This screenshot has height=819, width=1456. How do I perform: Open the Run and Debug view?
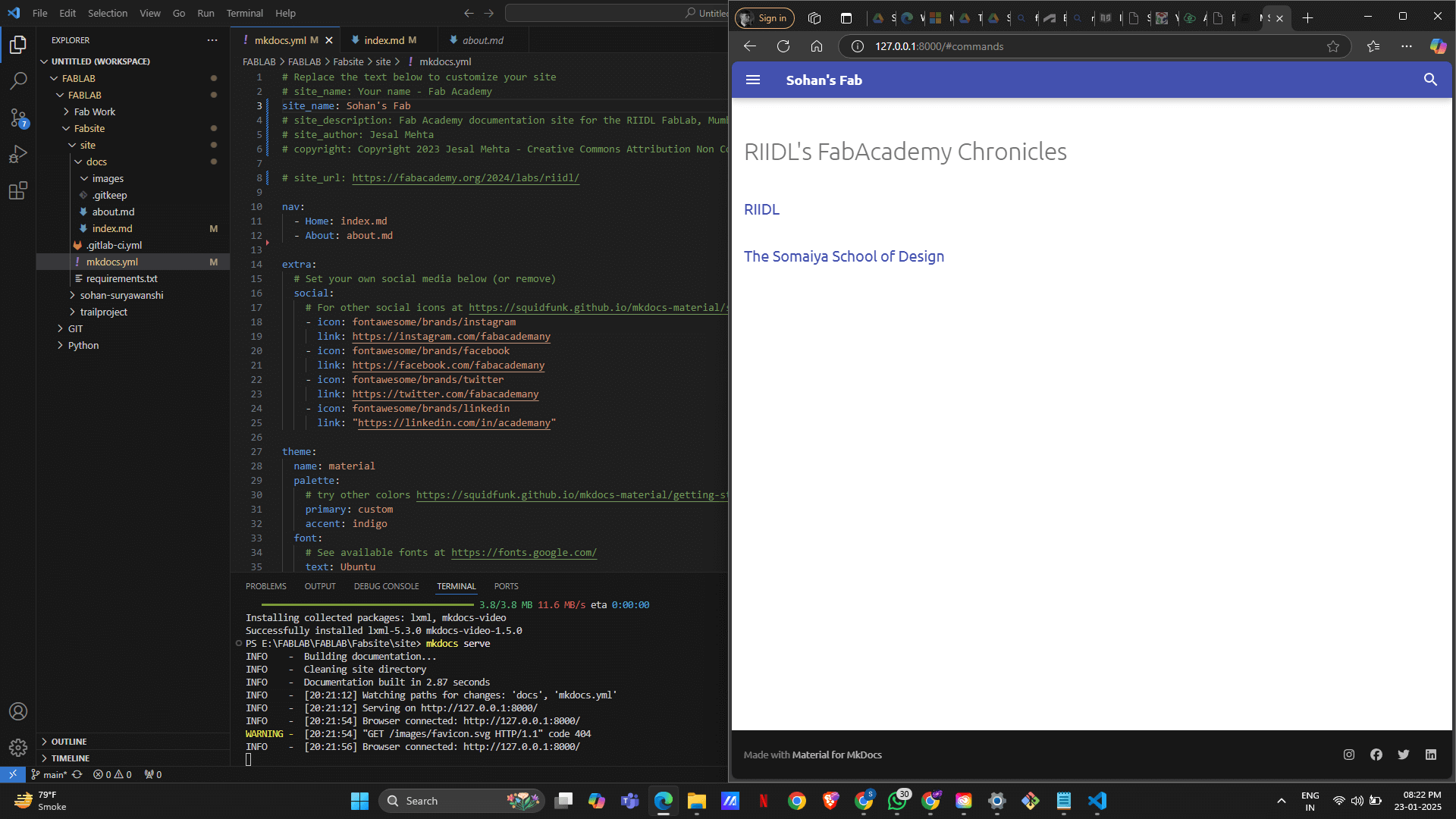18,154
